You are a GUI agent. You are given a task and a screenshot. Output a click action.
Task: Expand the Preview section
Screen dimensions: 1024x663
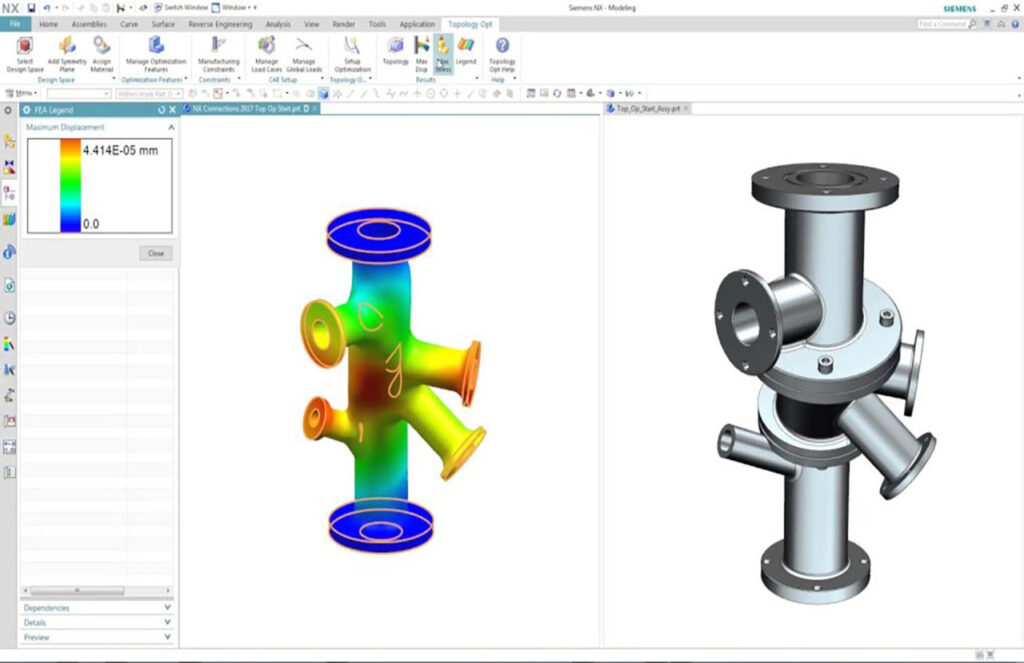pyautogui.click(x=97, y=637)
